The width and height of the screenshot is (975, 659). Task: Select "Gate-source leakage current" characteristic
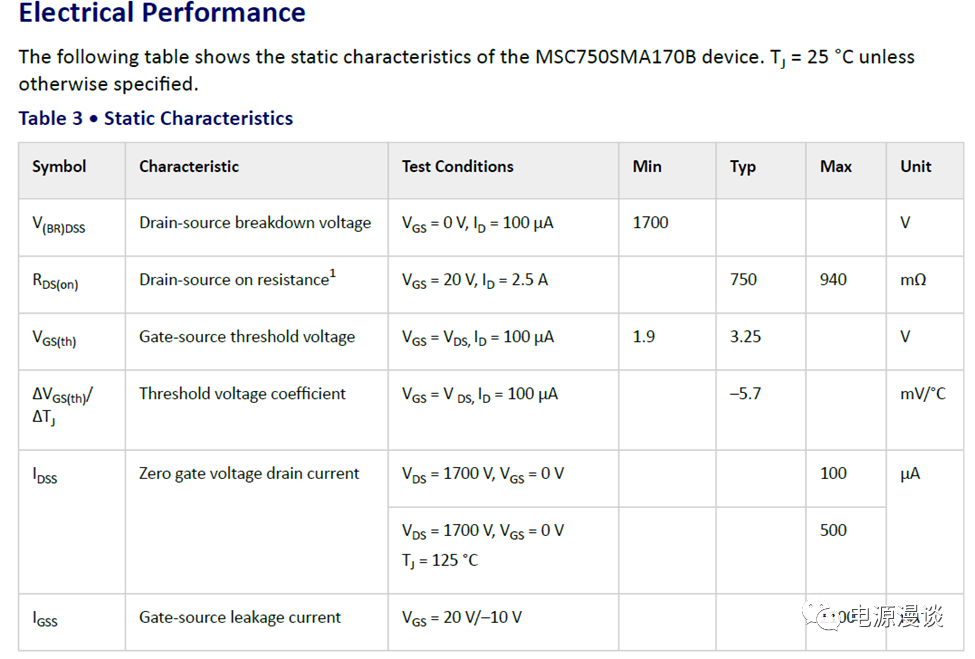(240, 618)
